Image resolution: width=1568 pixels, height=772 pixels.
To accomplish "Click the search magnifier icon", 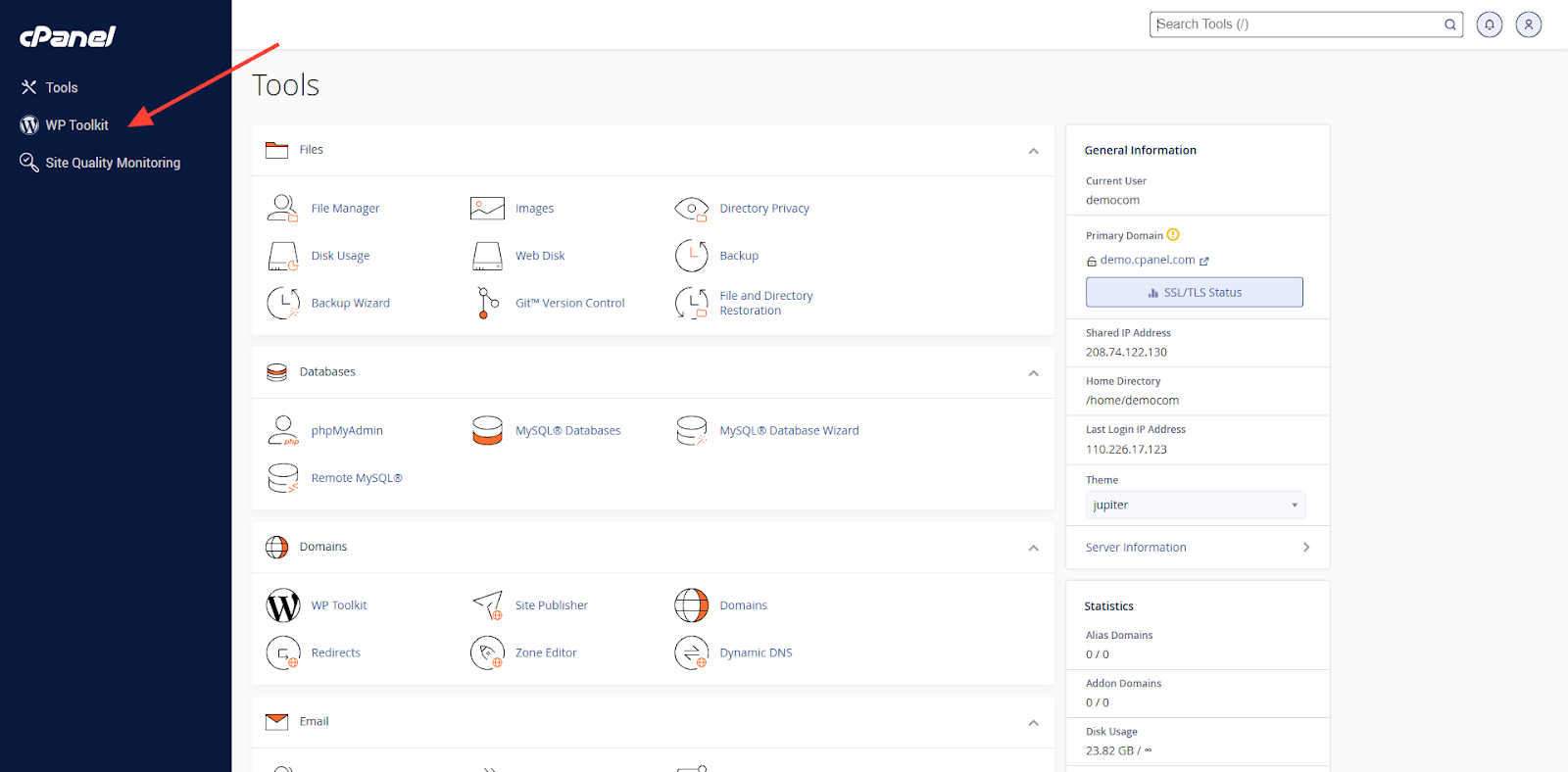I will click(1450, 24).
